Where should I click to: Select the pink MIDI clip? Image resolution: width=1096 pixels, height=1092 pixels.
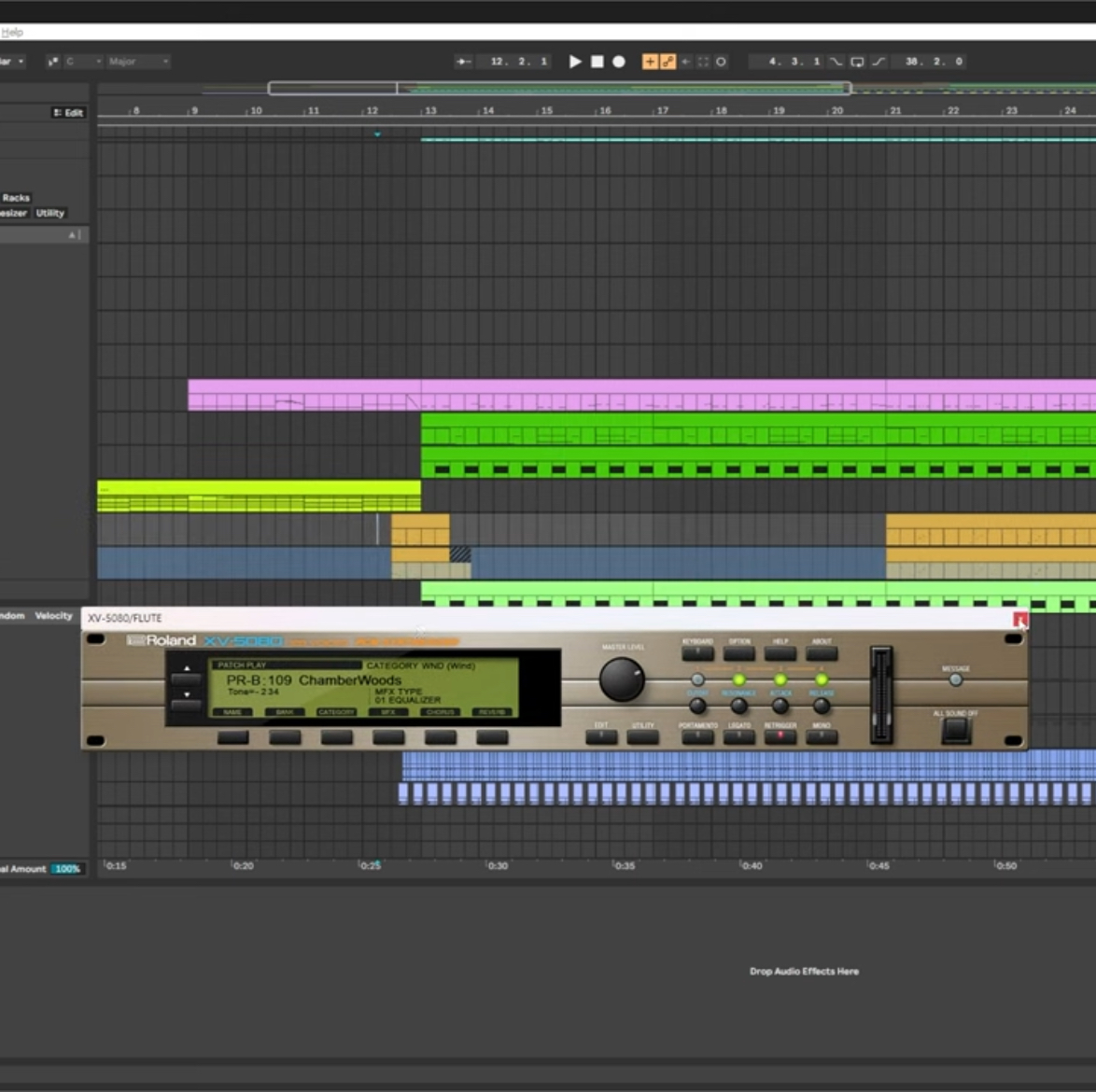coord(641,395)
